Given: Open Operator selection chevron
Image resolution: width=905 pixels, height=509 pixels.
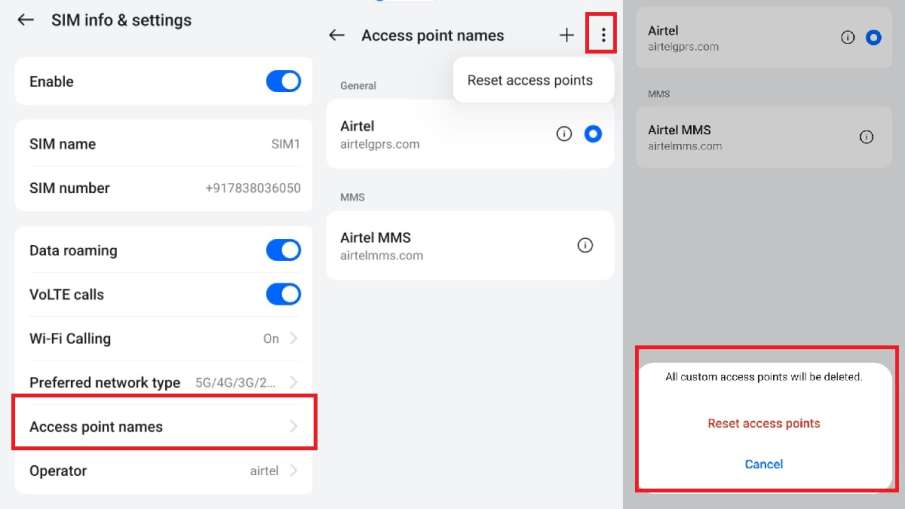Looking at the screenshot, I should (293, 471).
